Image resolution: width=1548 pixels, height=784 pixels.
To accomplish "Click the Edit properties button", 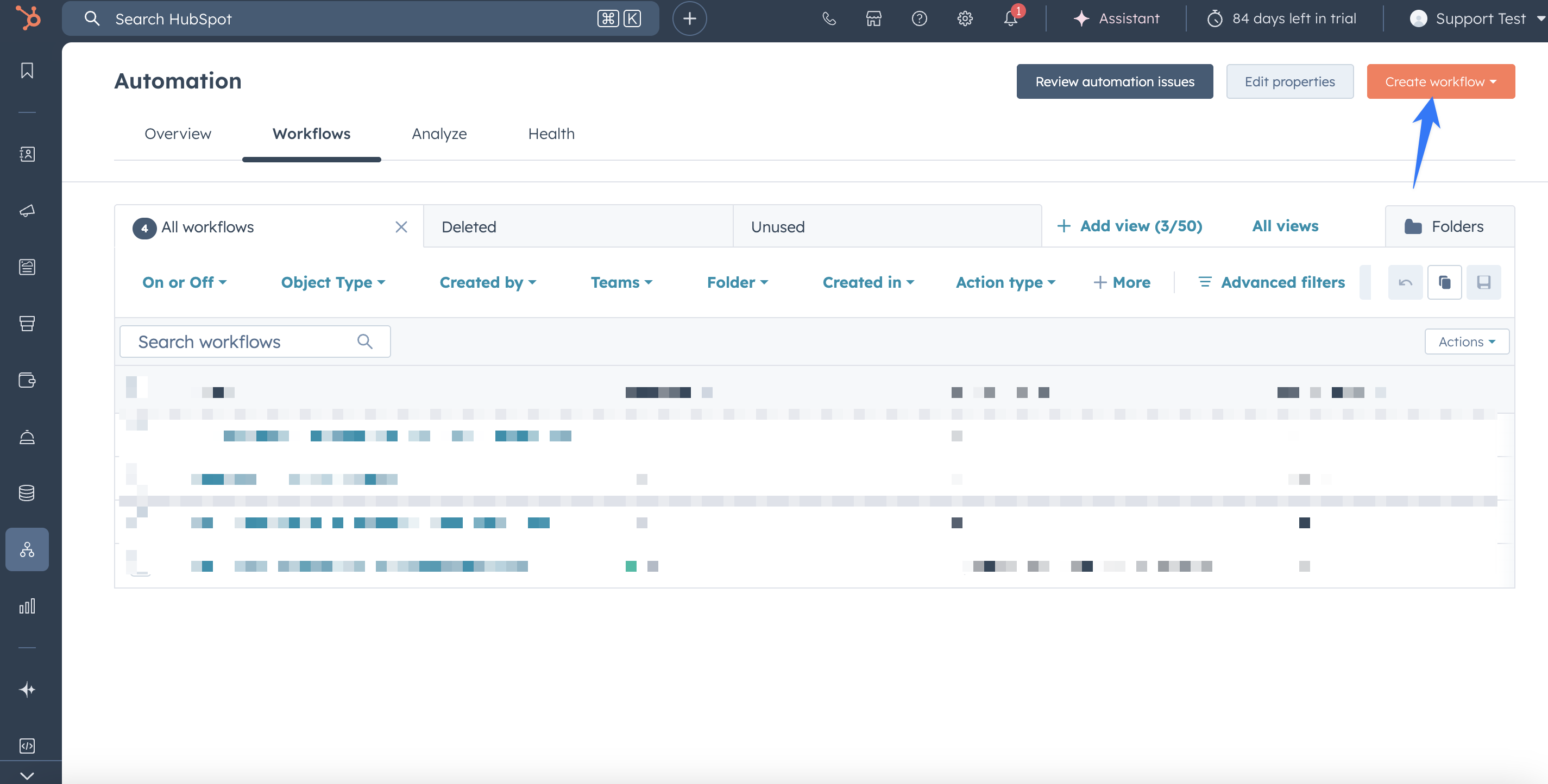I will point(1289,81).
